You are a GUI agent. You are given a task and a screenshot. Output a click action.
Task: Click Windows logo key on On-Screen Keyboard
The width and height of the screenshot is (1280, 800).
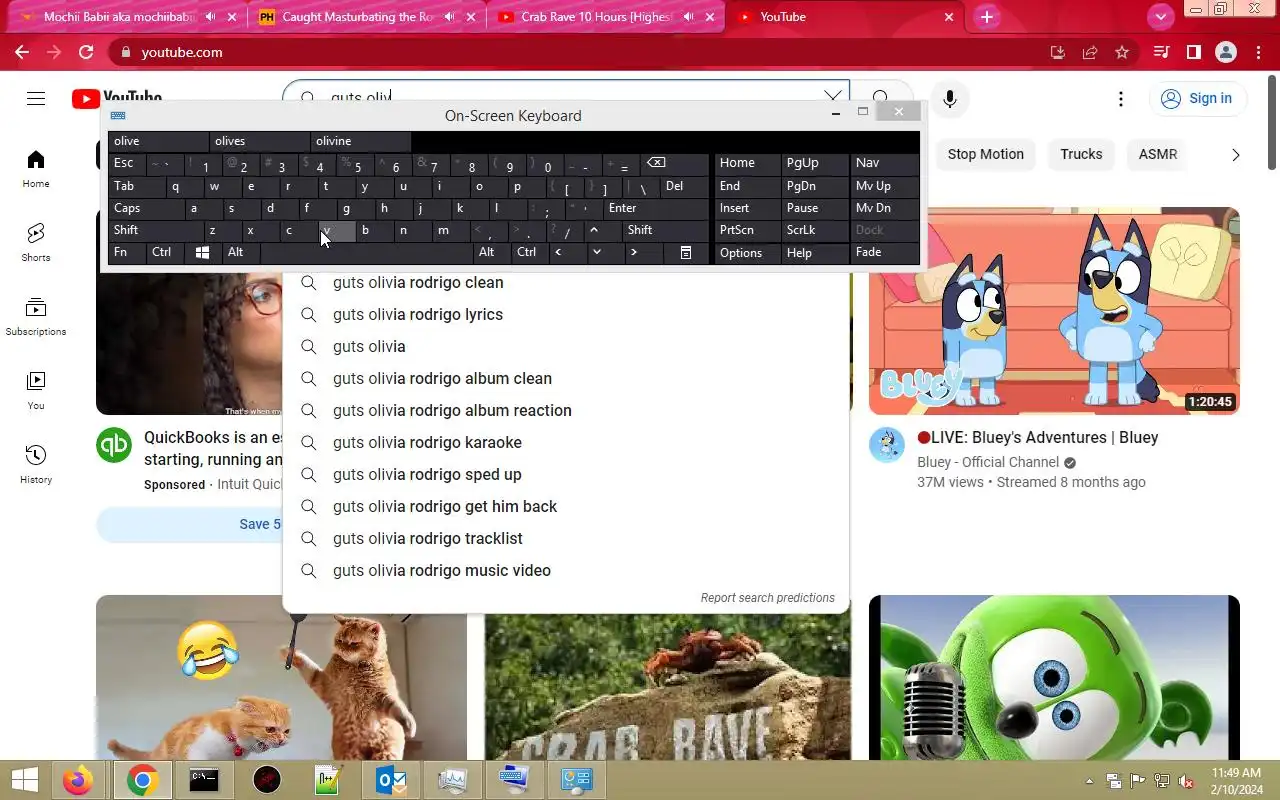pyautogui.click(x=202, y=253)
